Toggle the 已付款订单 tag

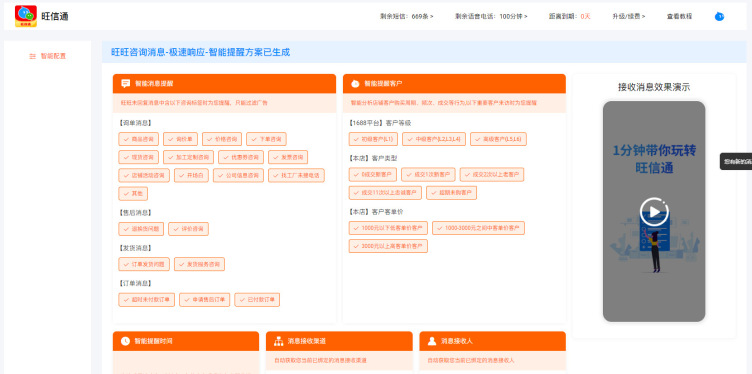(257, 300)
